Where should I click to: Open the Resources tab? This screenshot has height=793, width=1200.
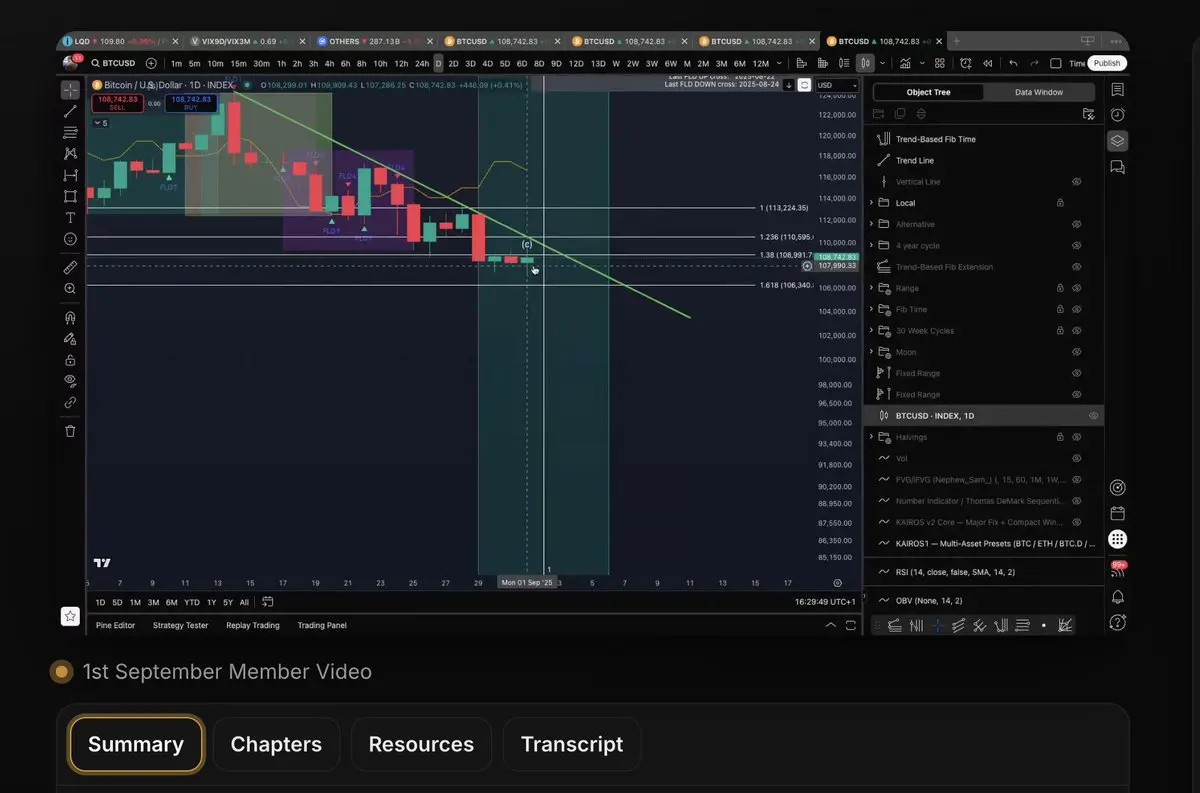pos(421,744)
